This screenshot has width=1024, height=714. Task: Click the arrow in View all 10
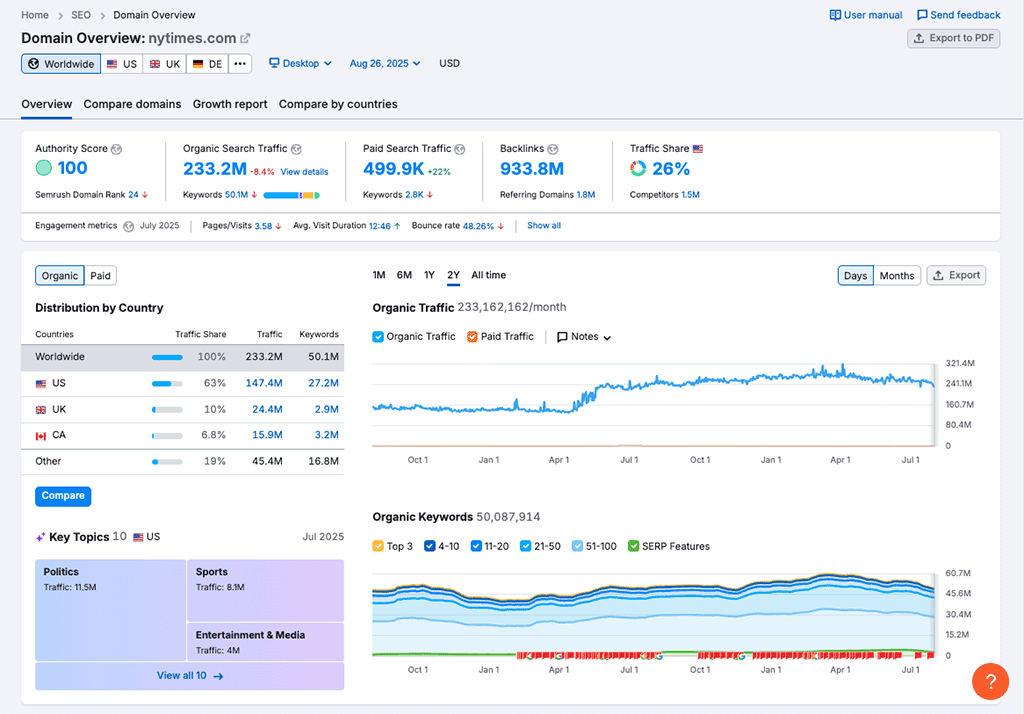[218, 676]
